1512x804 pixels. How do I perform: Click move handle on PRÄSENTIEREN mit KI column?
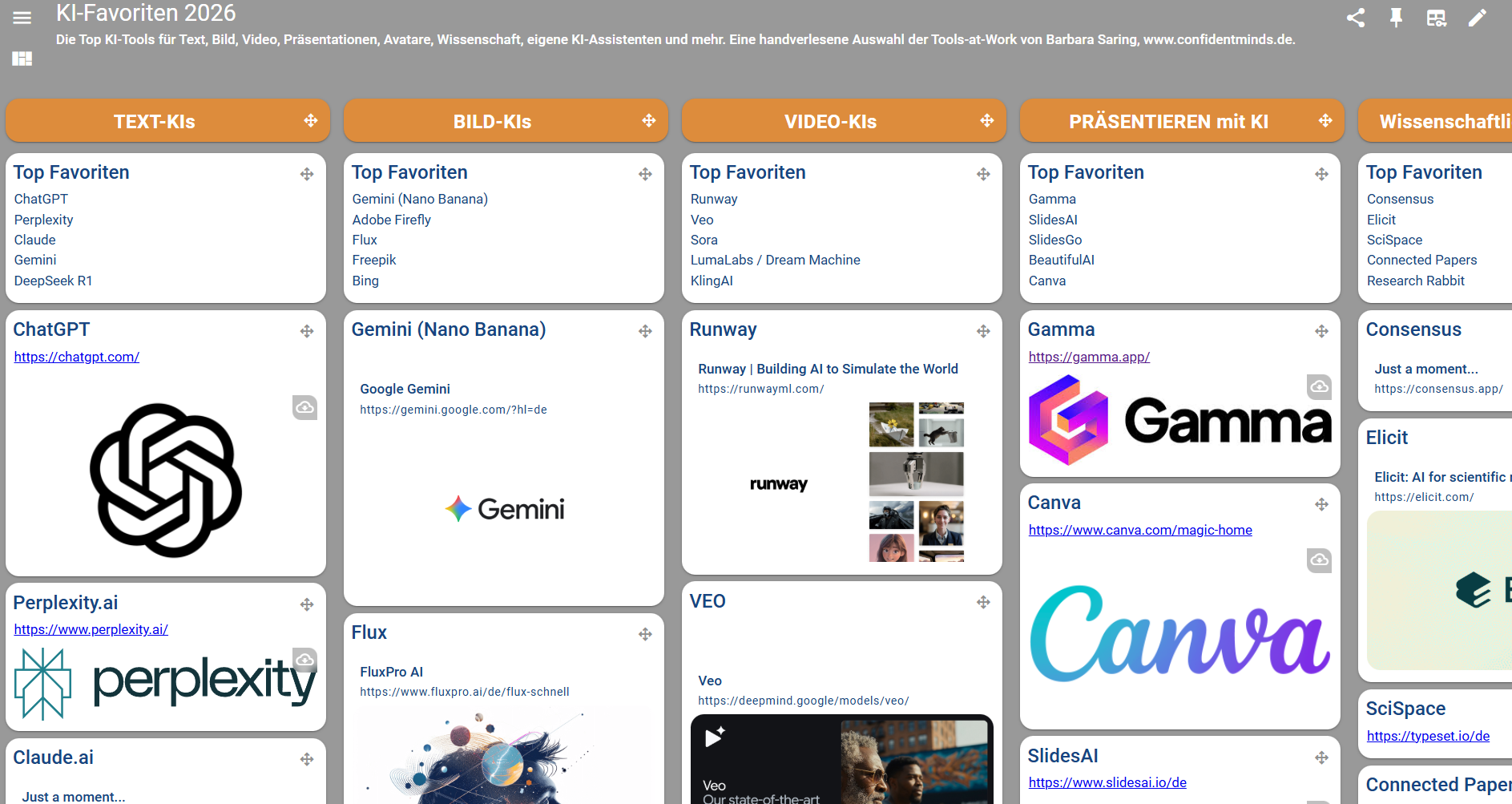coord(1325,120)
